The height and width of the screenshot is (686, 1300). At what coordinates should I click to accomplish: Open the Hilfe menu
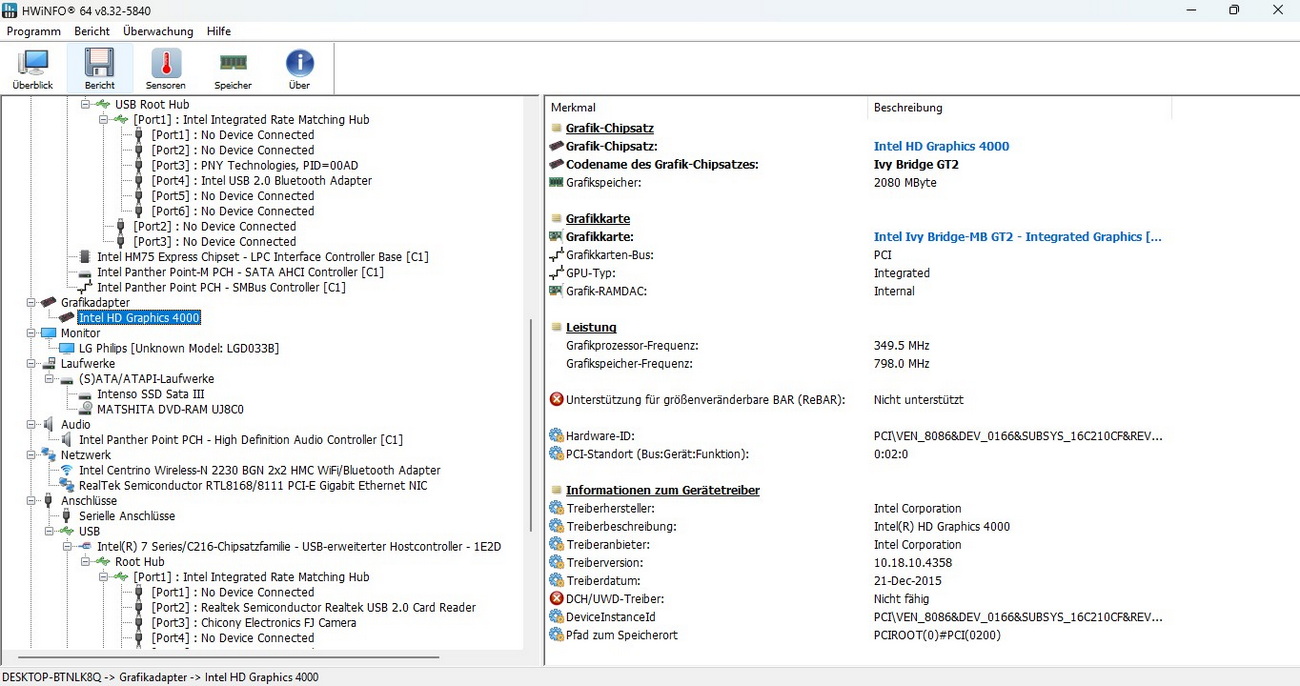219,31
